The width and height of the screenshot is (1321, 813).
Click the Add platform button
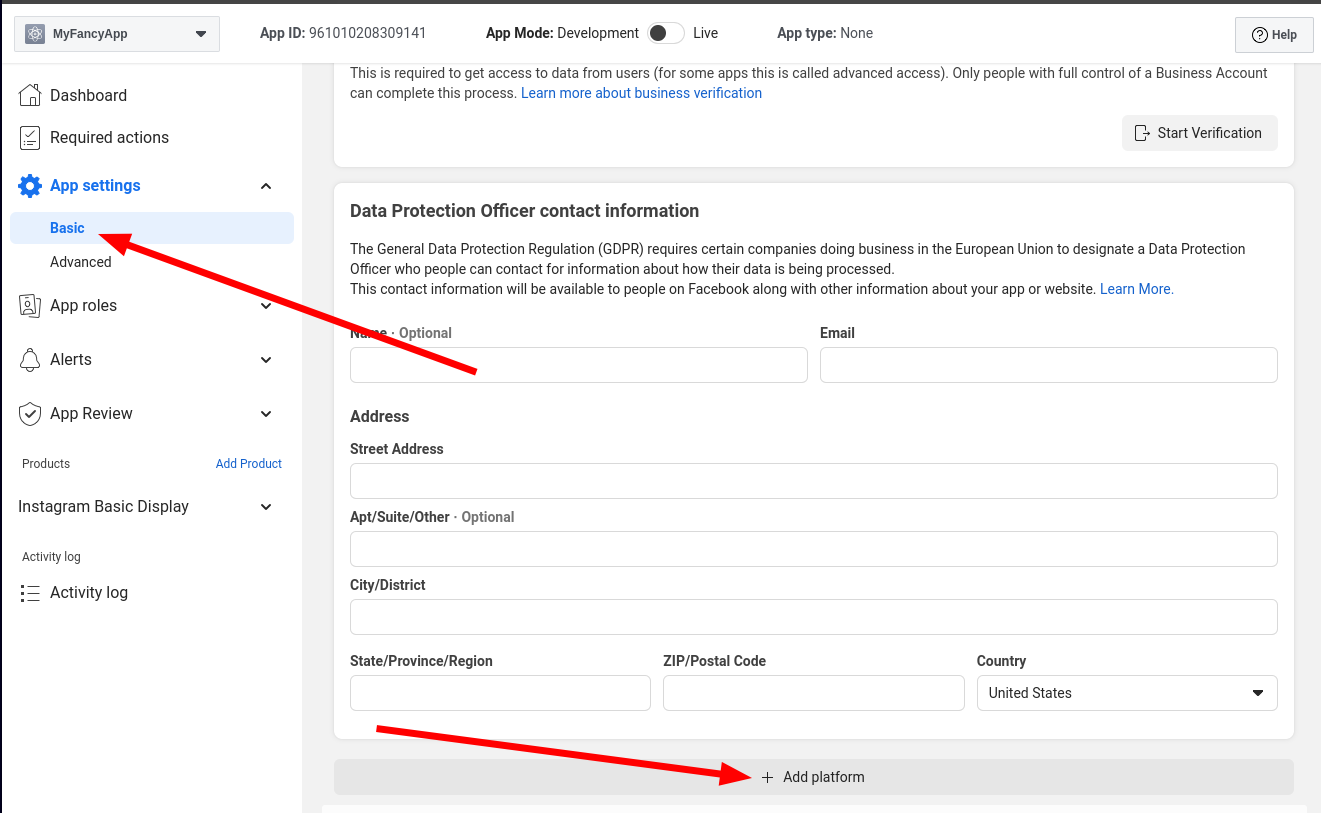[x=813, y=777]
